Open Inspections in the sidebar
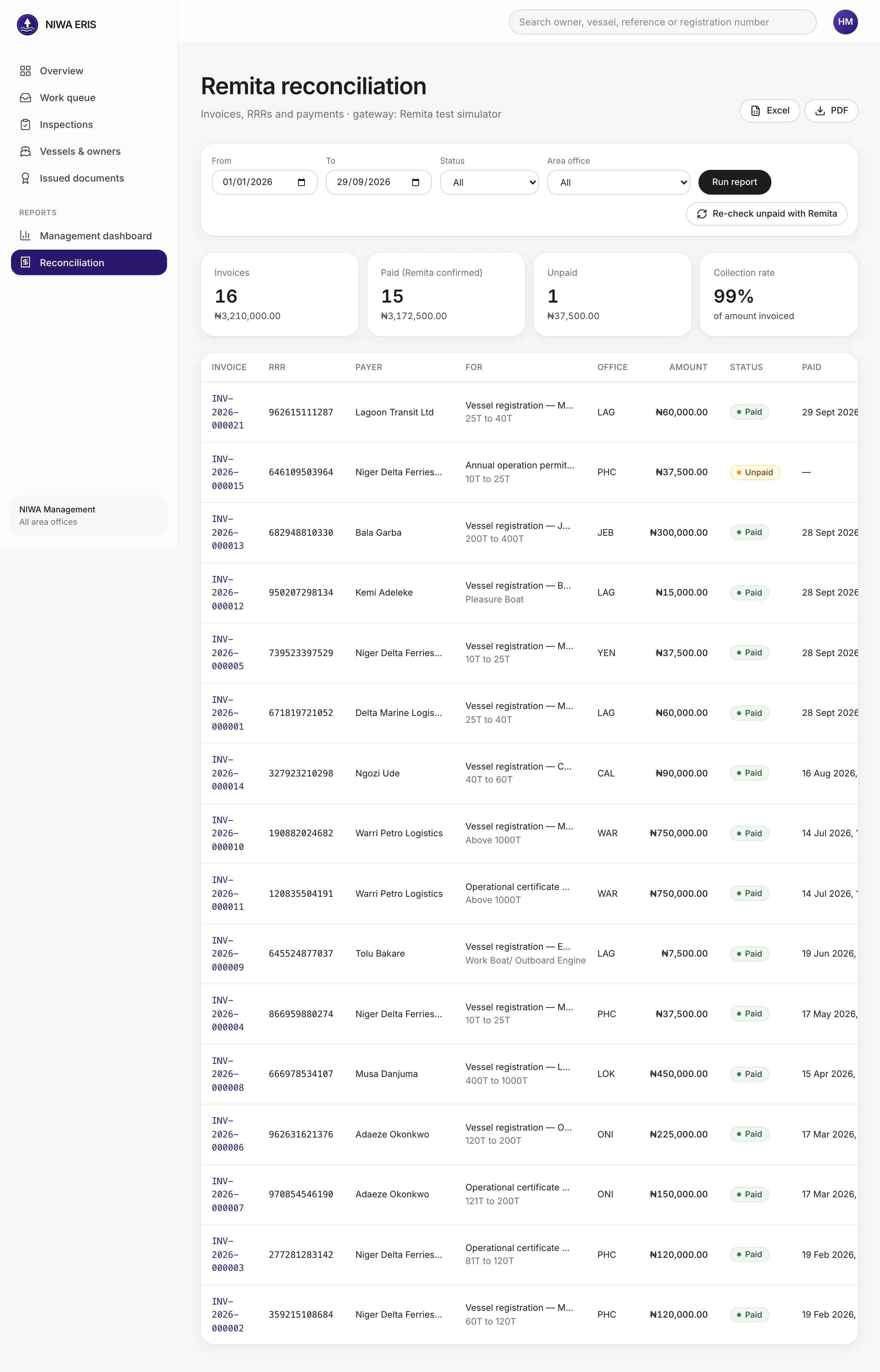880x1372 pixels. click(89, 124)
